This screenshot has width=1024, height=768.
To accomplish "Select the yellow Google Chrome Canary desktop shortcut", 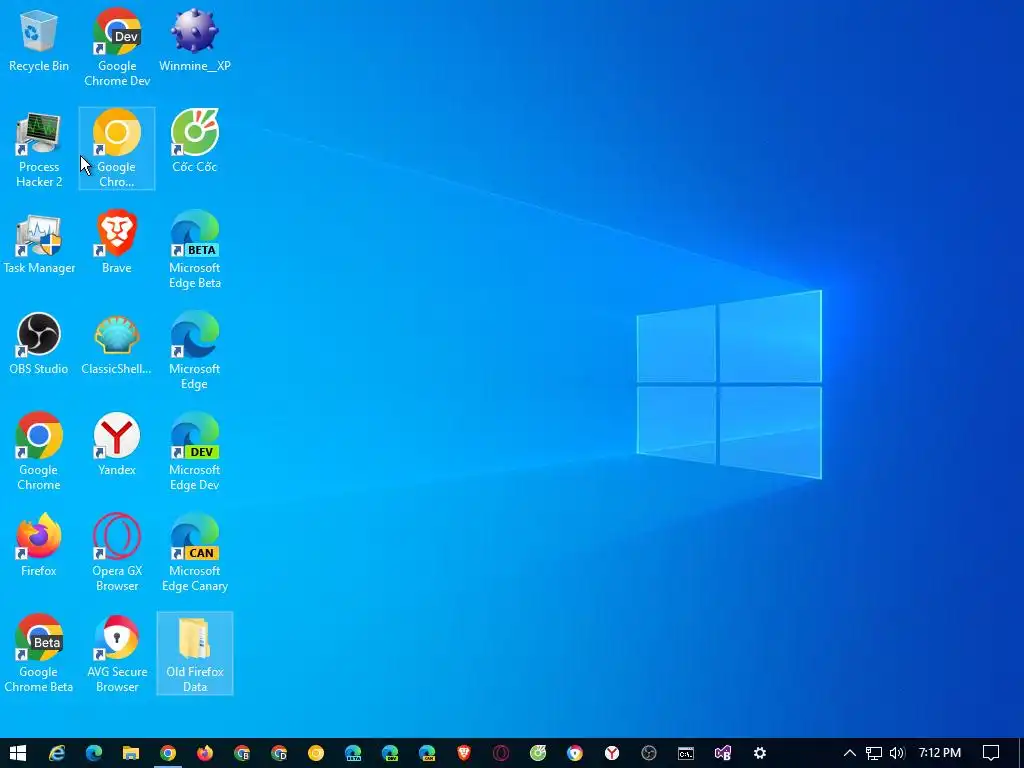I will click(x=117, y=149).
